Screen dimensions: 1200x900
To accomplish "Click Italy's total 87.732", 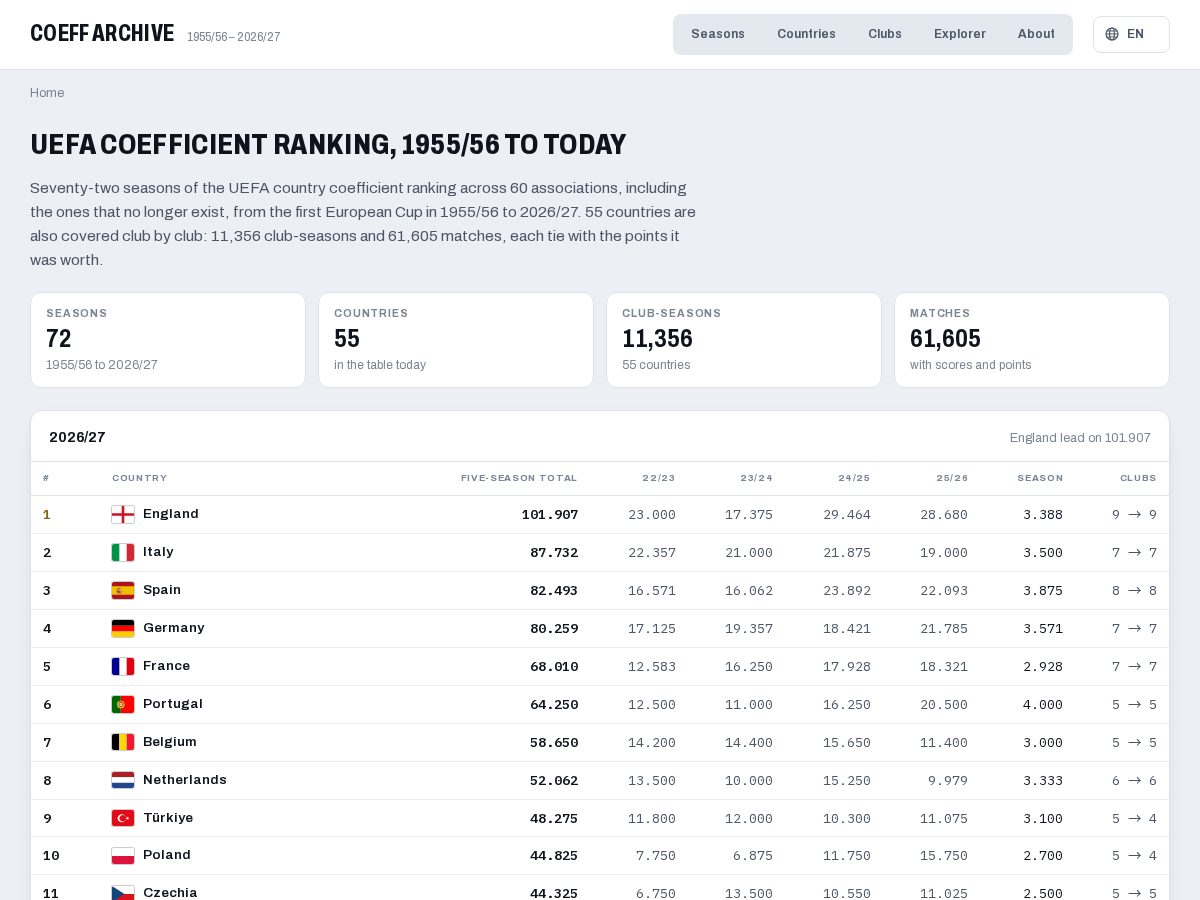I will [554, 553].
